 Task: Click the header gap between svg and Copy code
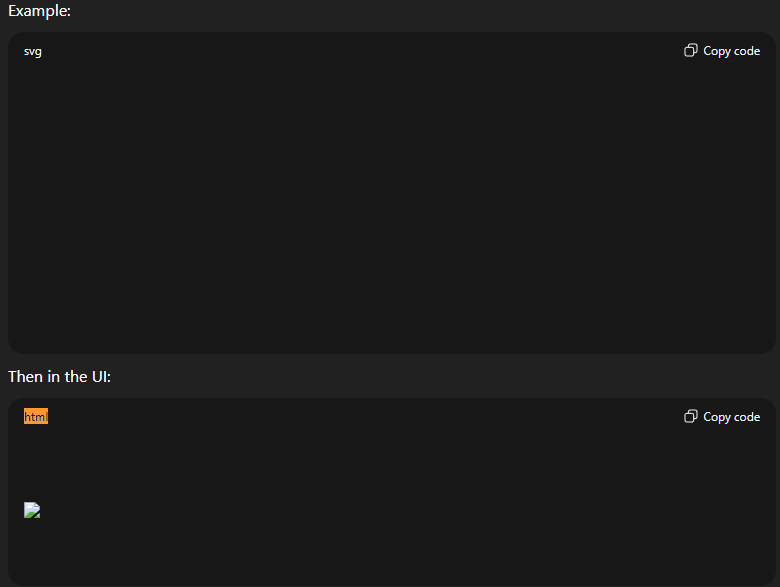point(360,51)
